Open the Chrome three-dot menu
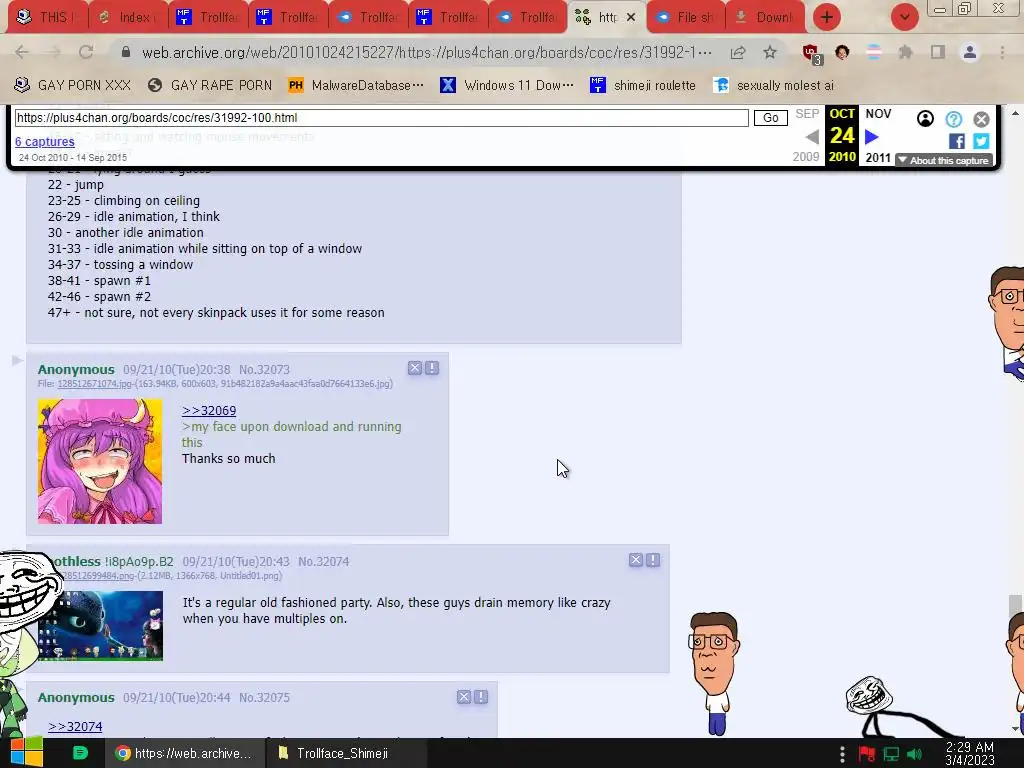The height and width of the screenshot is (768, 1024). coord(1002,52)
